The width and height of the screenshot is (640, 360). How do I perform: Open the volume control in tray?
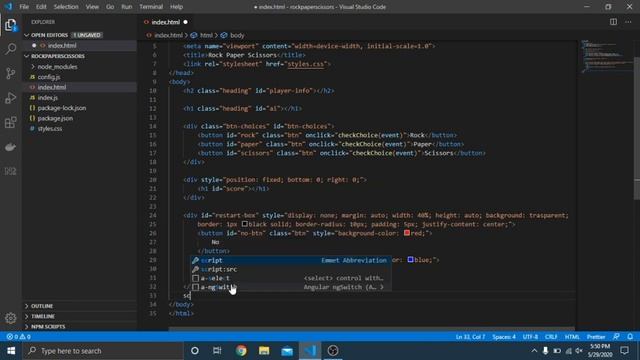(x=579, y=351)
